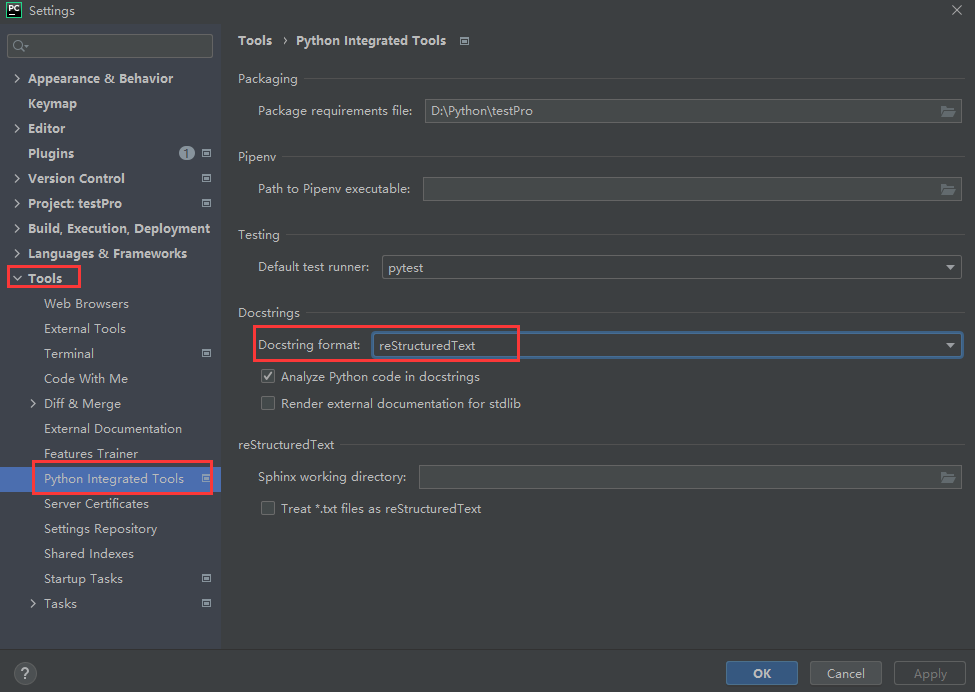This screenshot has height=692, width=975.
Task: Click project-level icon beside Version Control
Action: point(206,178)
